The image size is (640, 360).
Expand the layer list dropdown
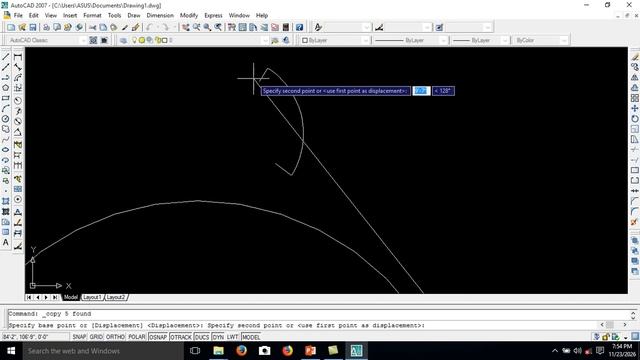pyautogui.click(x=265, y=40)
